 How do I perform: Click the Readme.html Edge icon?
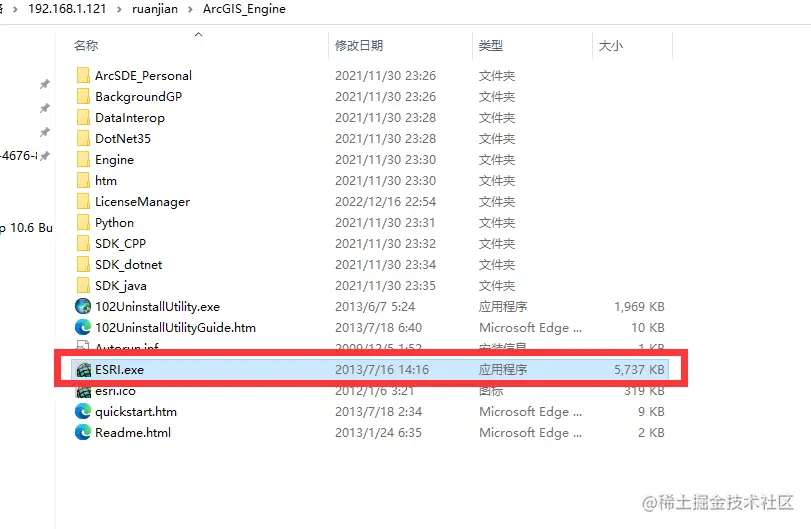83,432
